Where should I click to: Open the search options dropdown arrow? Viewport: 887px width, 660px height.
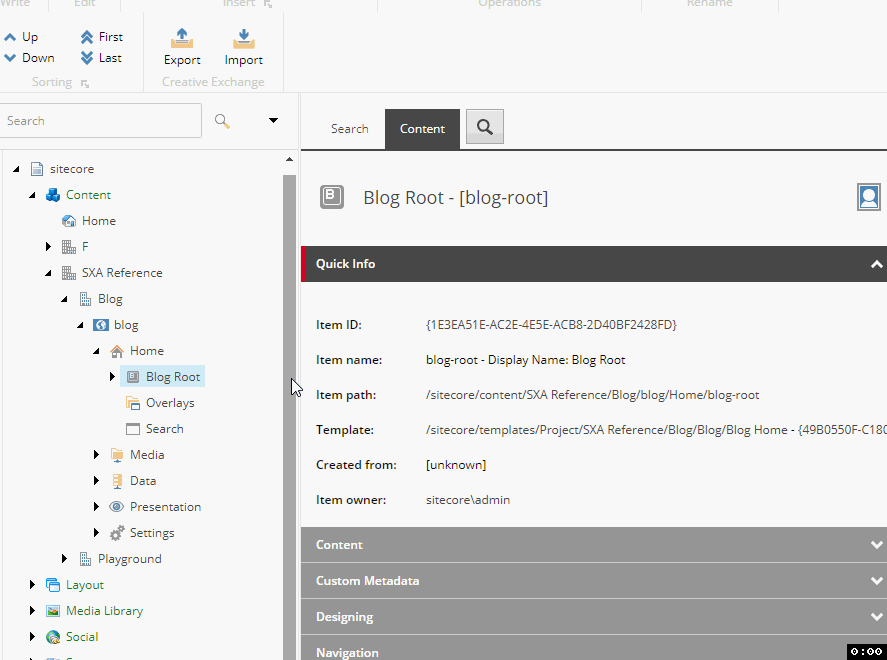coord(271,120)
